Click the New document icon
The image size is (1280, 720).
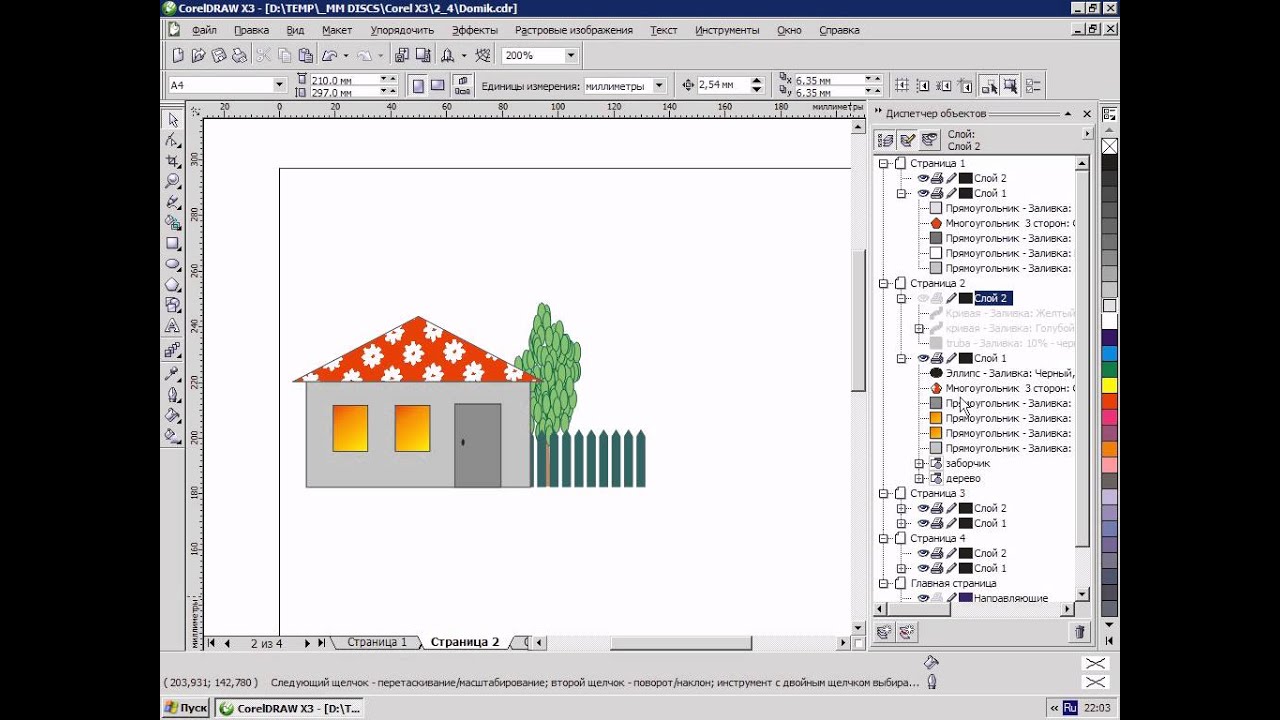click(x=178, y=56)
